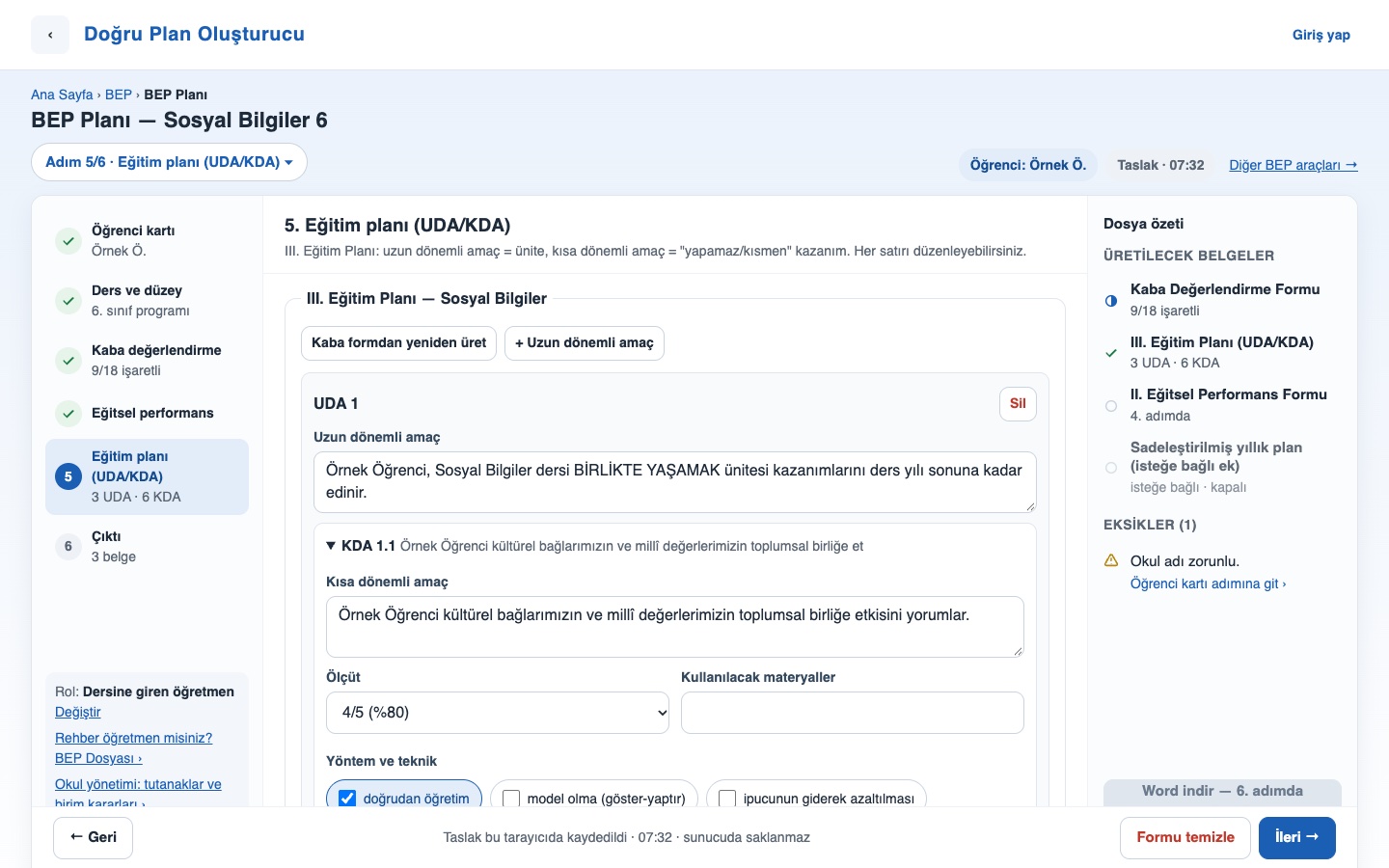Click the Kısa dönemli amaç text area
The height and width of the screenshot is (868, 1389).
675,627
